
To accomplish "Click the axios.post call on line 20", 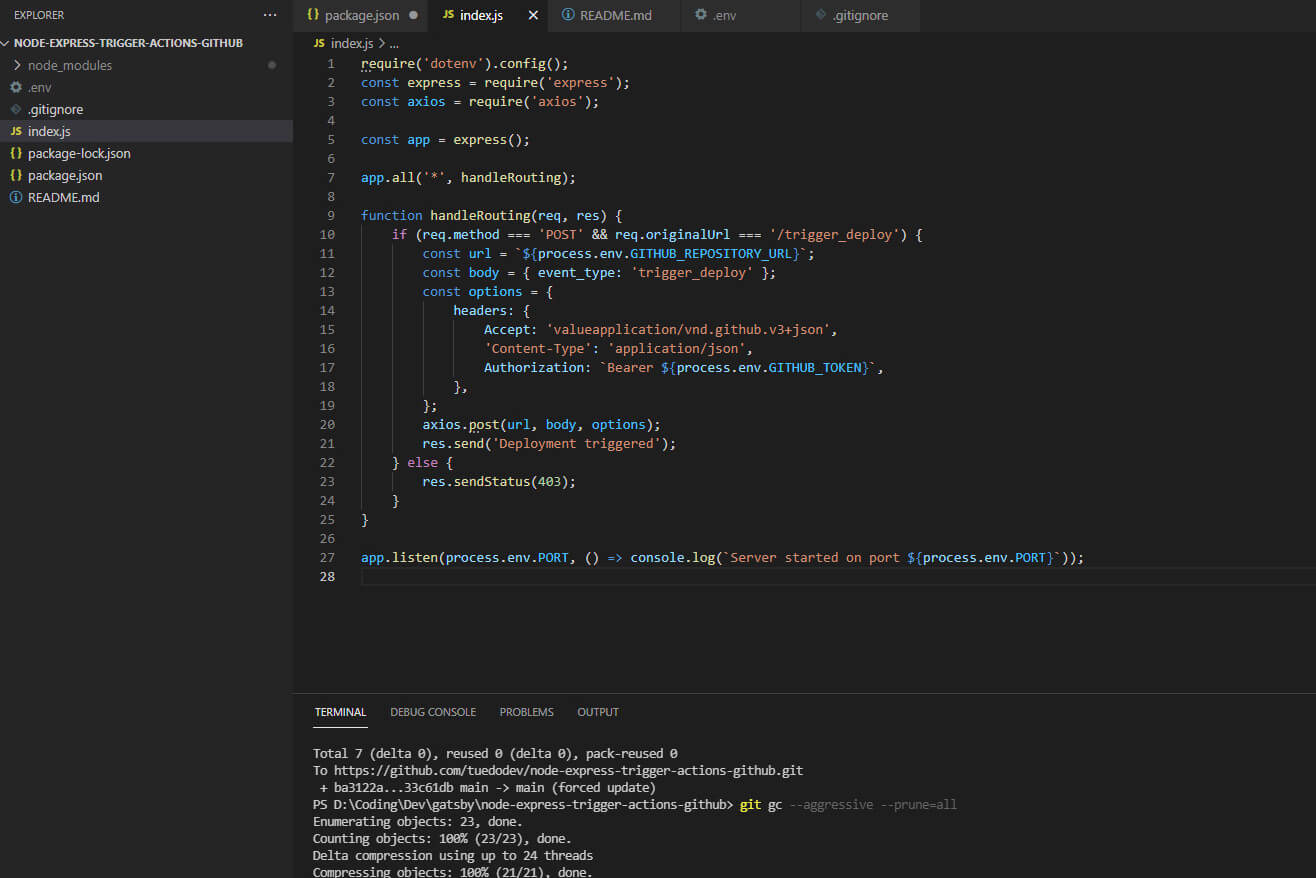I will (460, 424).
